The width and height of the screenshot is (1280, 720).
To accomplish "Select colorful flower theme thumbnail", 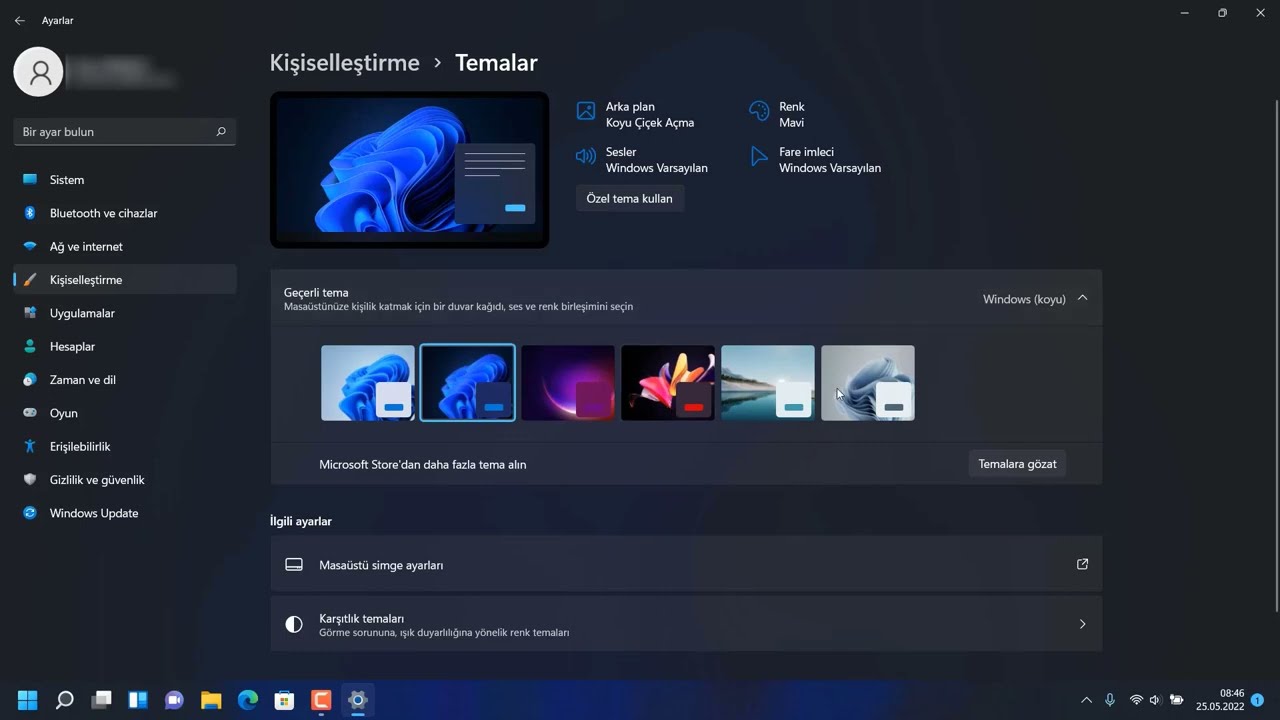I will (x=668, y=383).
